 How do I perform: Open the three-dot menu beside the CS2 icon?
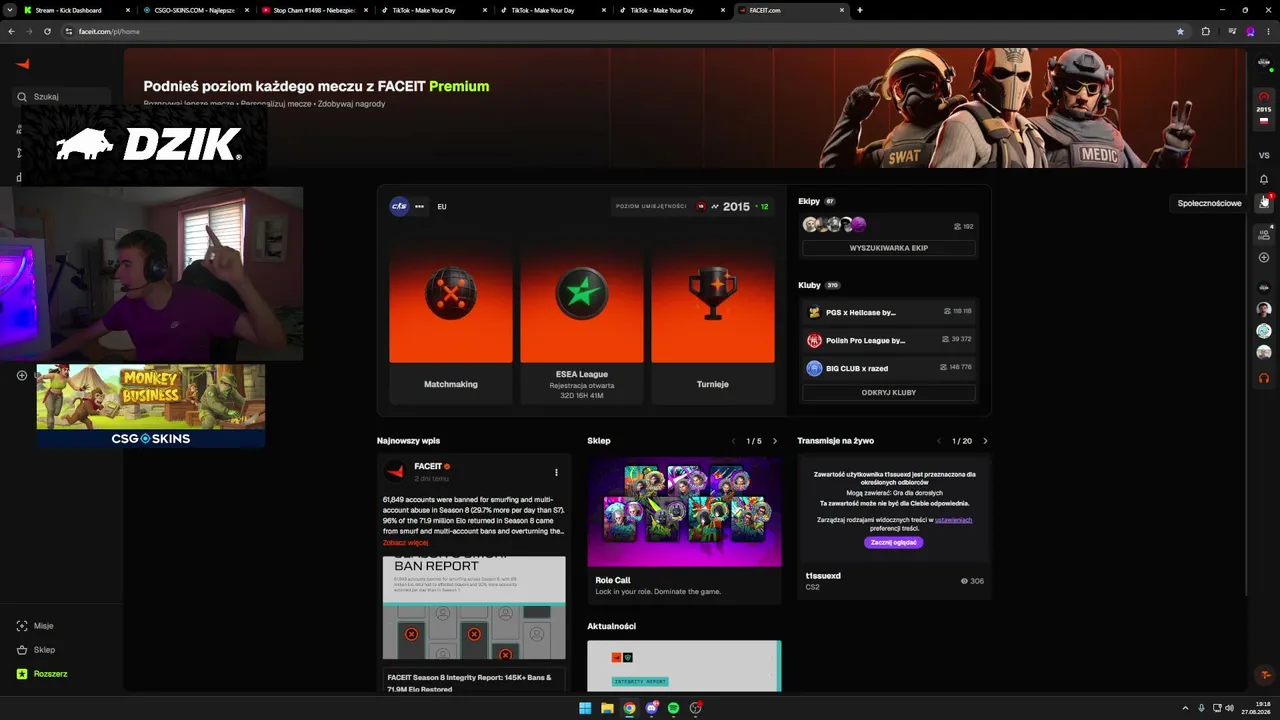click(419, 207)
